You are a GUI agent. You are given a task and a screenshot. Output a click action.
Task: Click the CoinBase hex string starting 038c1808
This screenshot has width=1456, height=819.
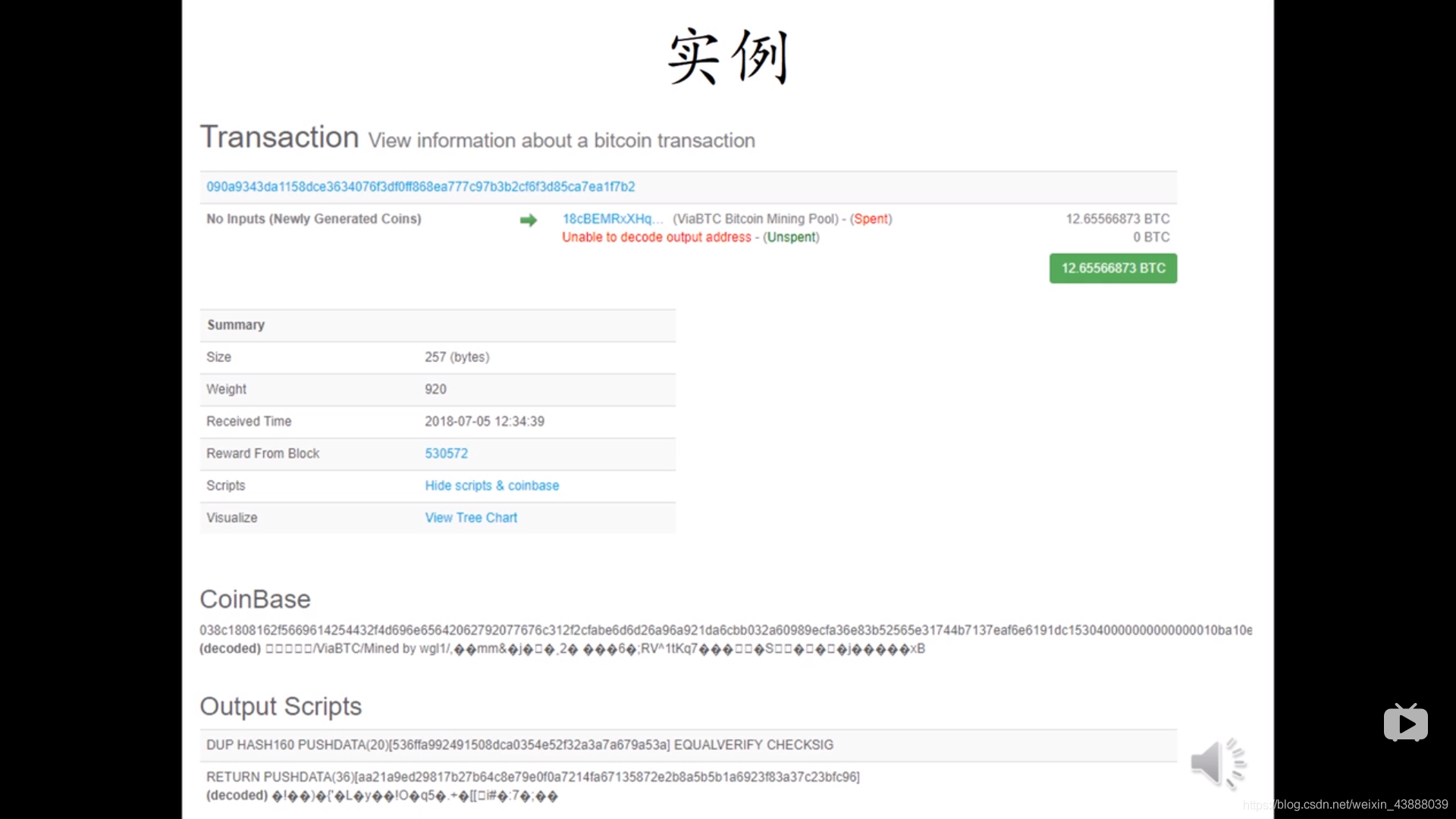[726, 630]
